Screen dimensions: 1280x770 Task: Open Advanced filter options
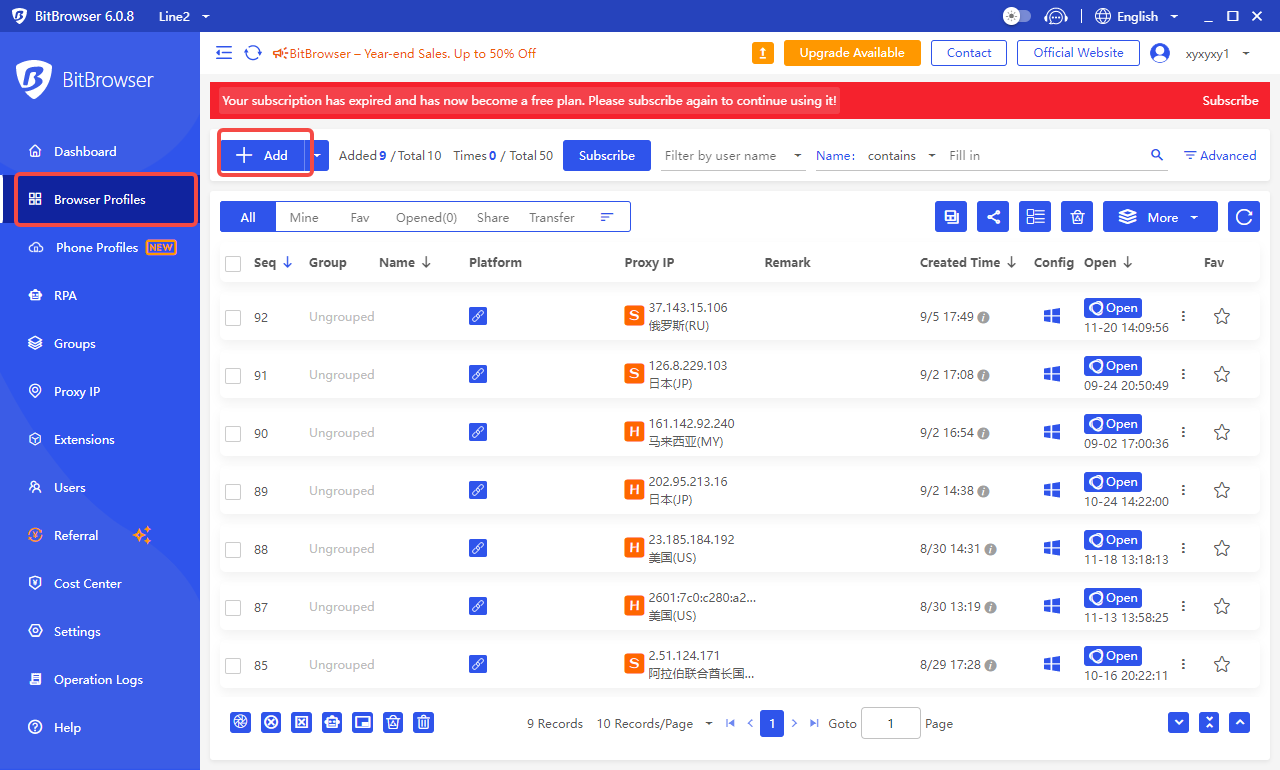pyautogui.click(x=1220, y=155)
